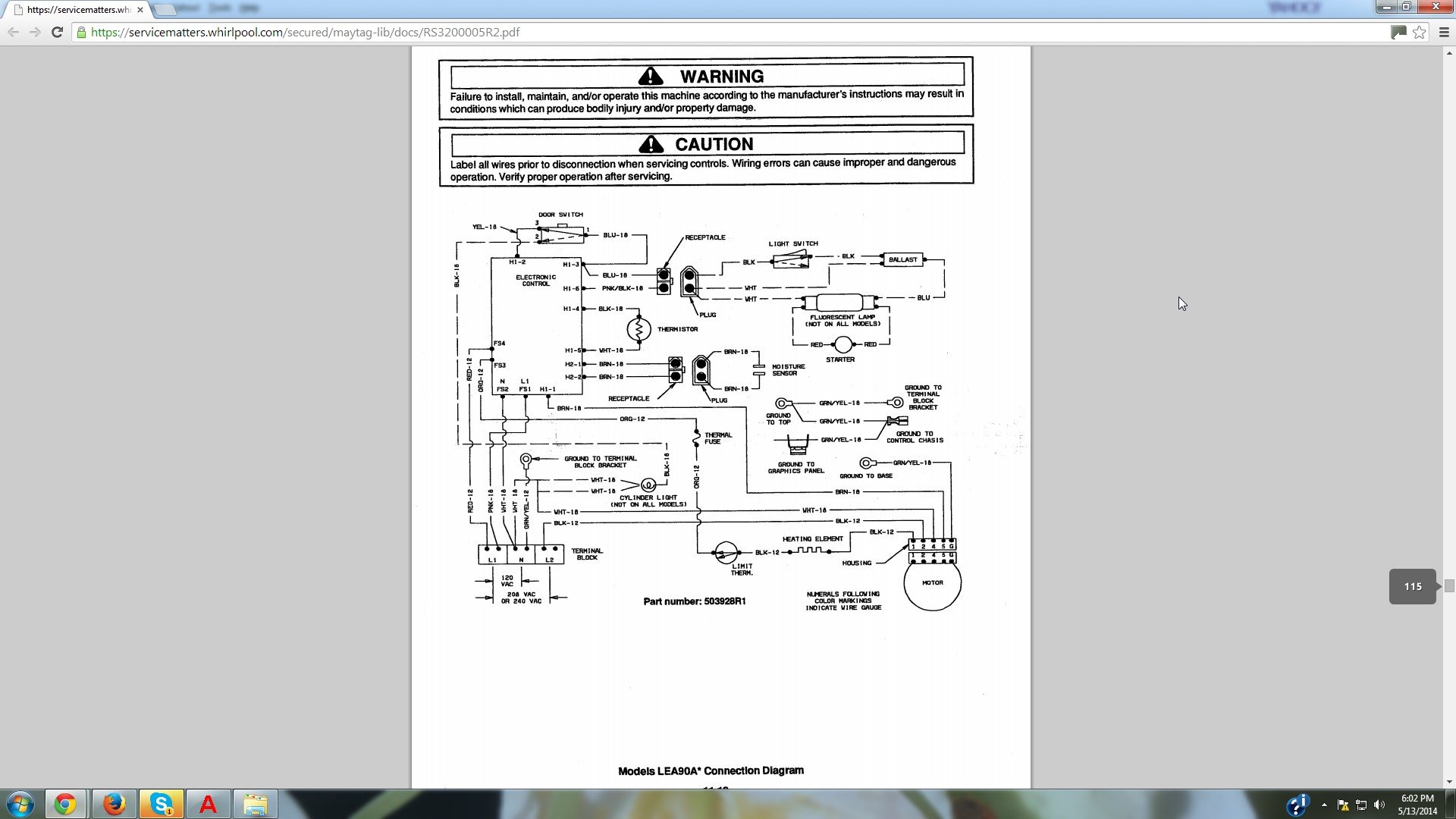Click the 'LIGHT SWITCH' label
This screenshot has height=819, width=1456.
pyautogui.click(x=793, y=243)
